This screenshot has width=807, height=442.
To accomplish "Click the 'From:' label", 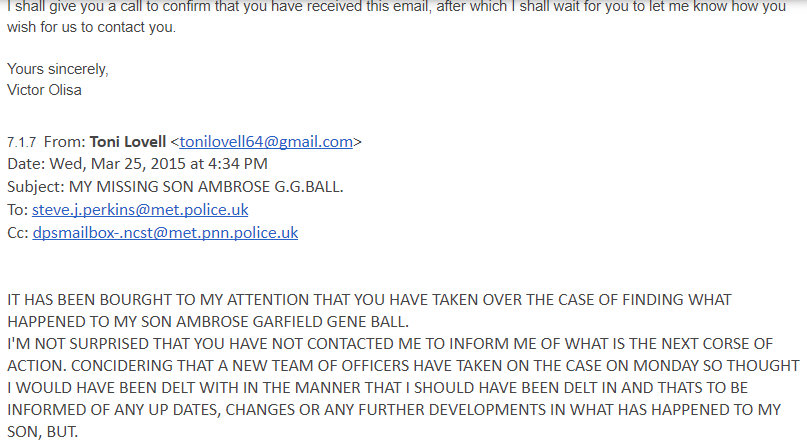I will (x=64, y=142).
